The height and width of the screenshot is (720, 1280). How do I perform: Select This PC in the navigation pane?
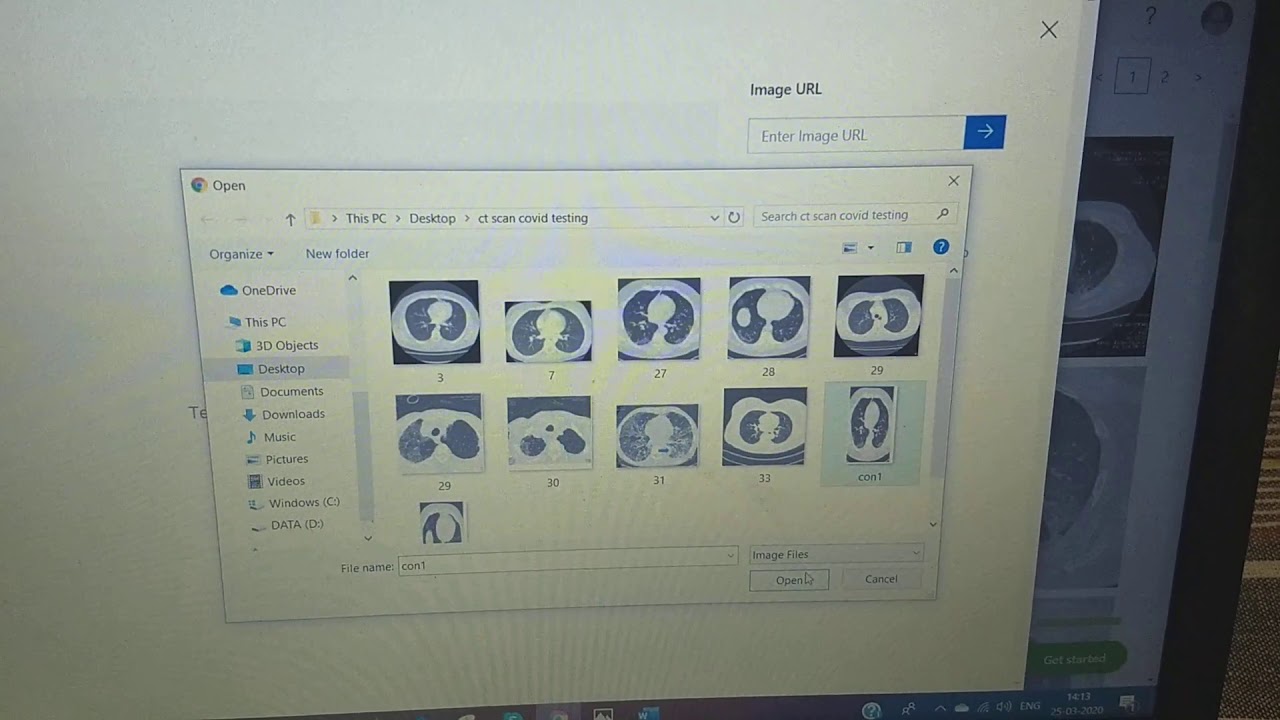257,322
